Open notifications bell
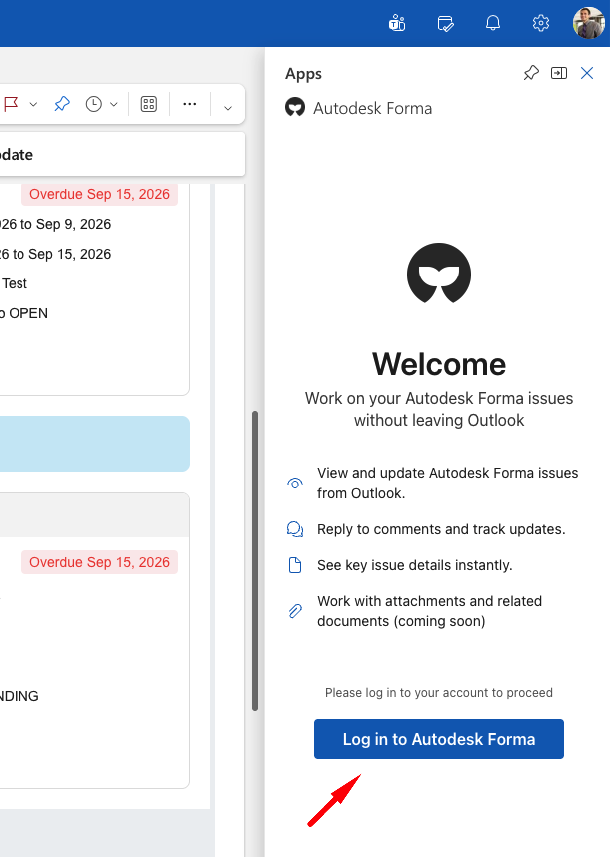The width and height of the screenshot is (610, 857). 493,23
